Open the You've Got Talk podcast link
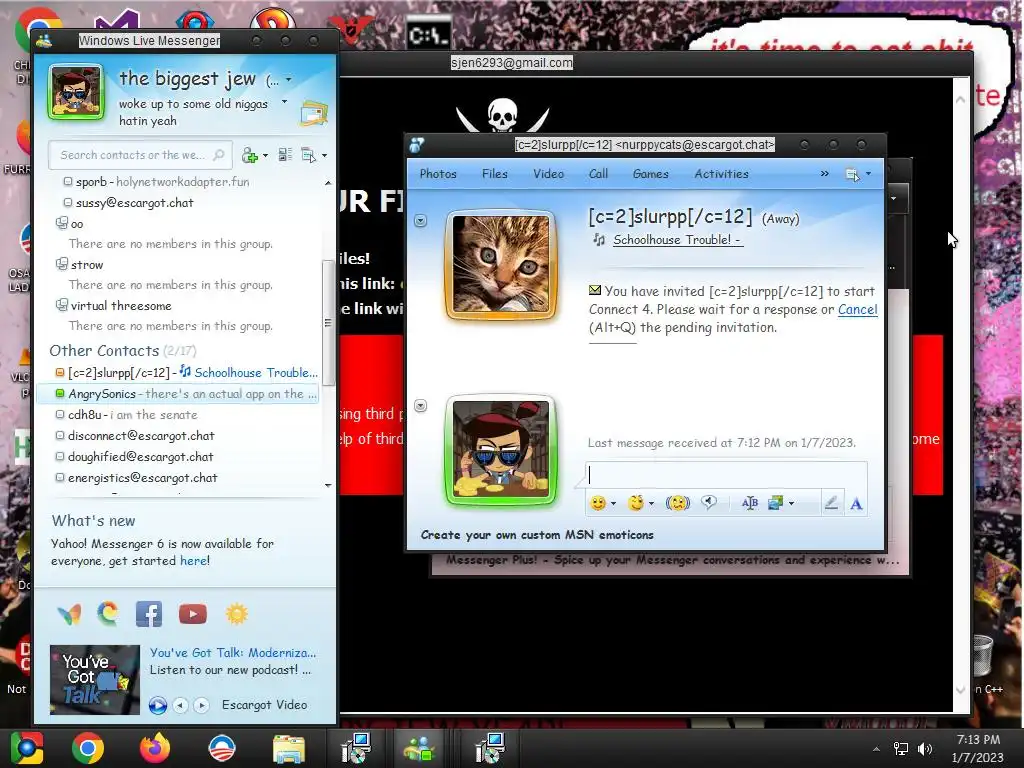Image resolution: width=1024 pixels, height=768 pixels. point(233,652)
